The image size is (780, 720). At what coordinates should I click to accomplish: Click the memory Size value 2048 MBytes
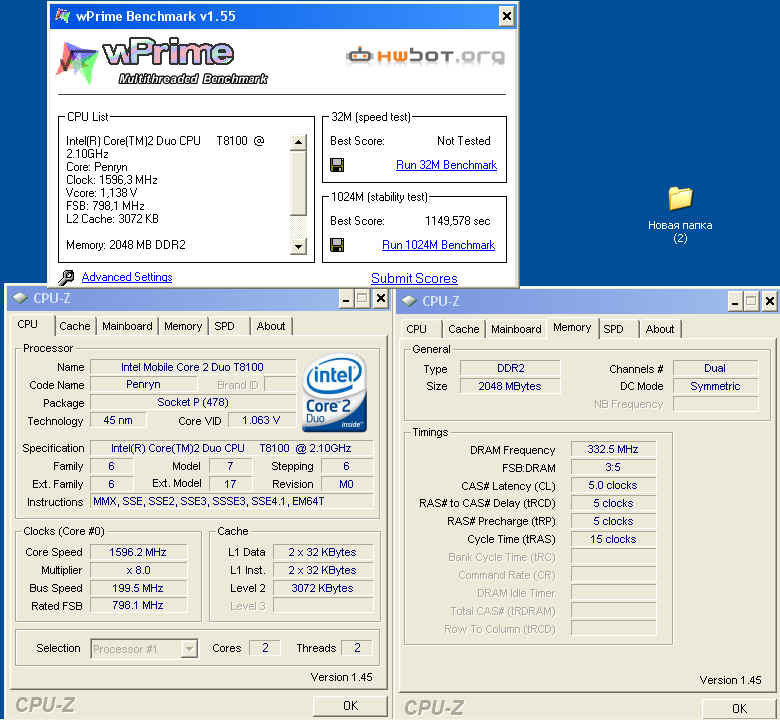coord(510,386)
